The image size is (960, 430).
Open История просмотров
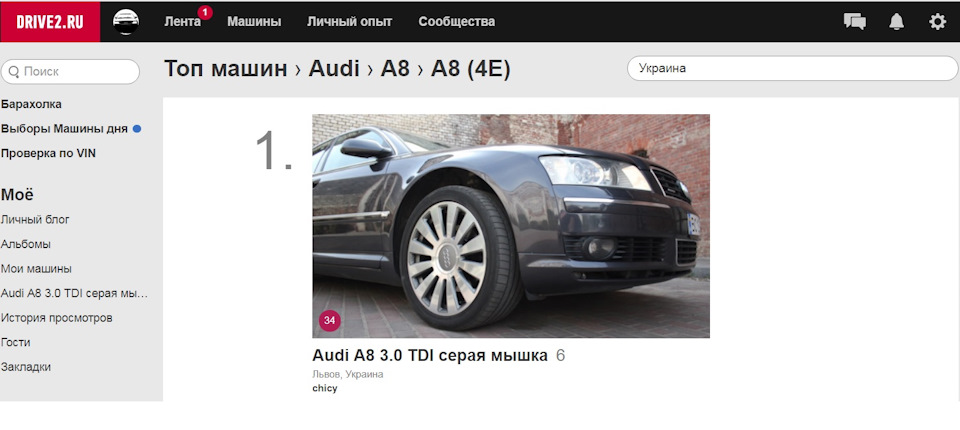(x=56, y=318)
